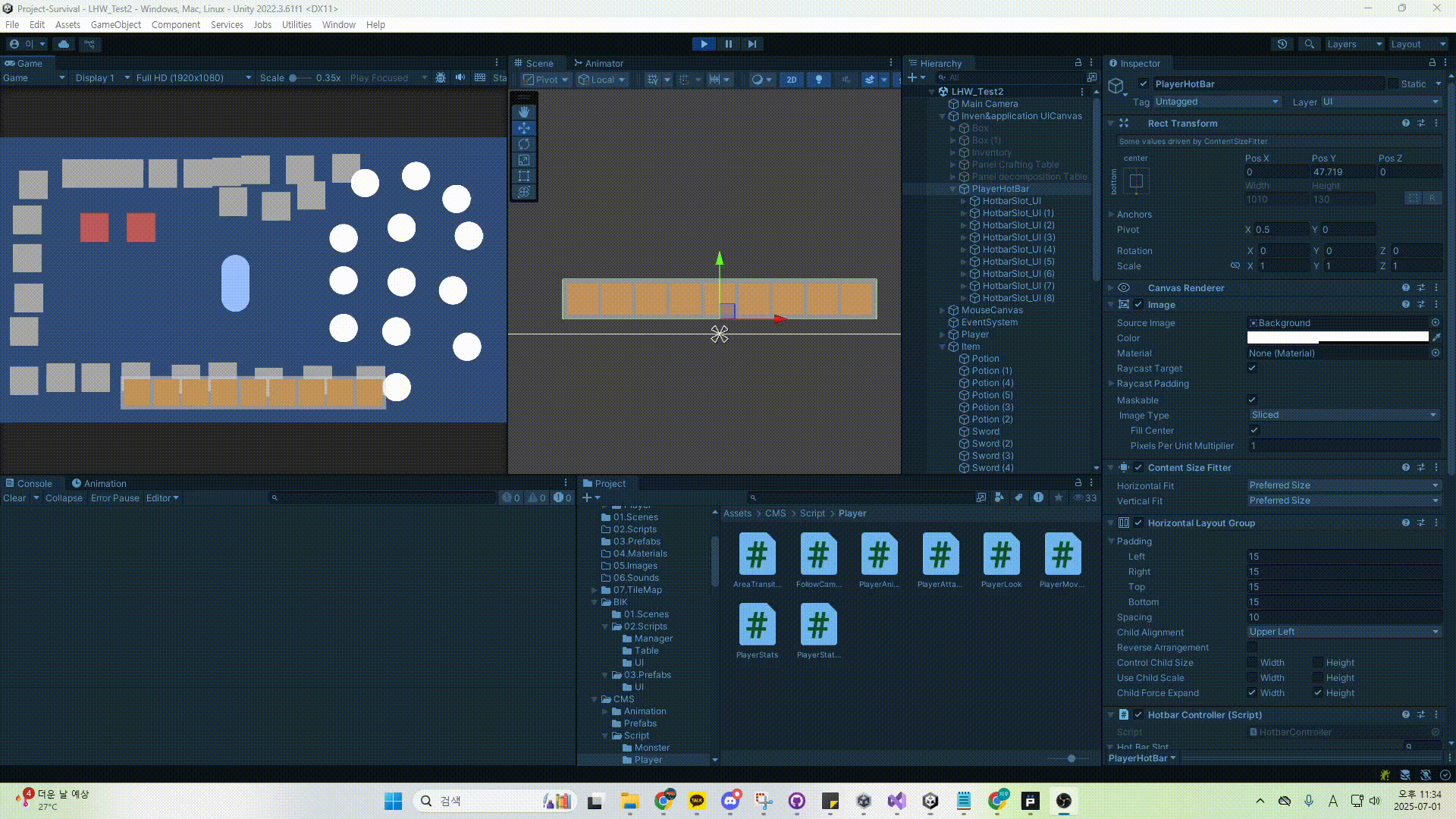This screenshot has width=1456, height=819.
Task: Select the Rotate tool in Scene toolbar
Action: (x=523, y=144)
